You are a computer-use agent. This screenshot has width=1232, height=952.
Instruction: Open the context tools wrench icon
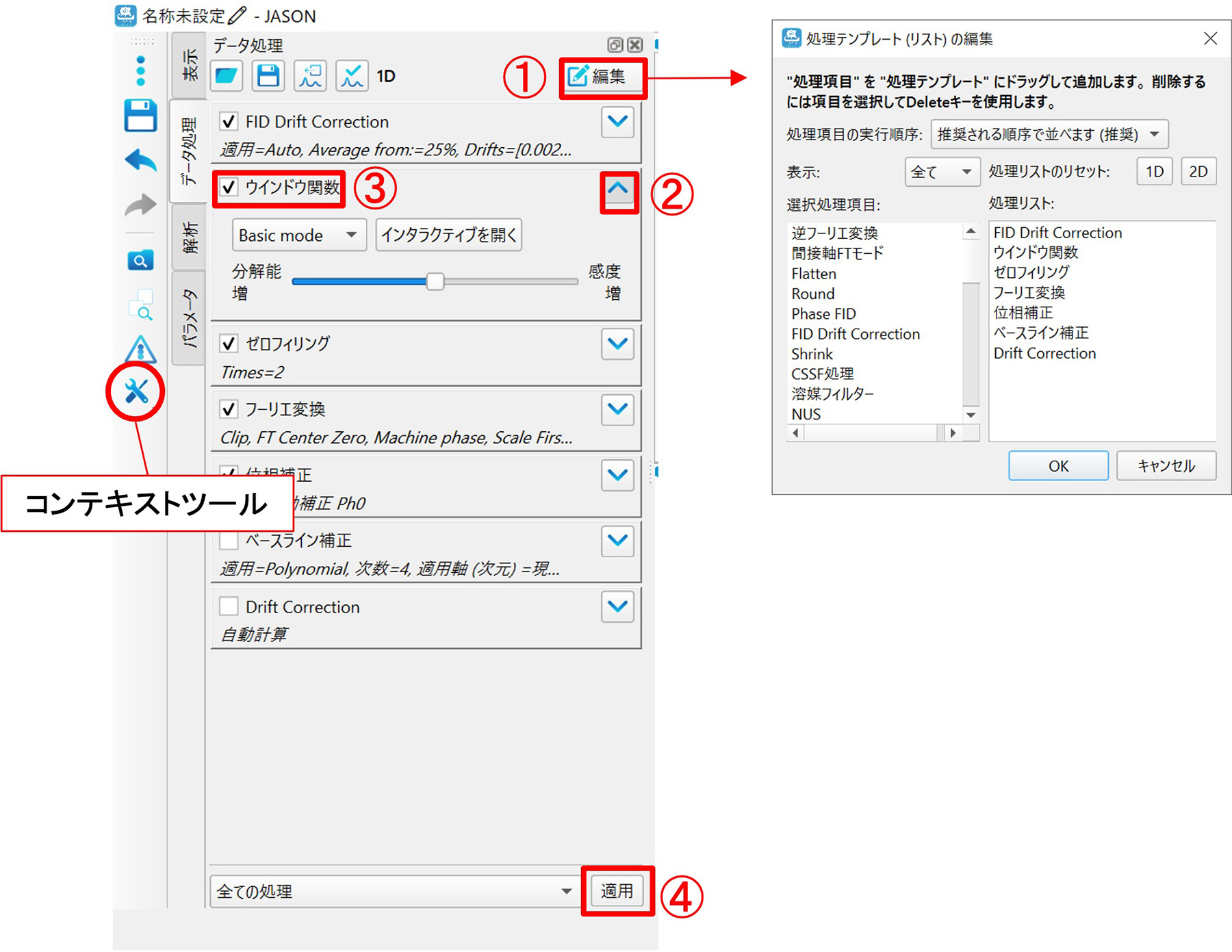(136, 391)
